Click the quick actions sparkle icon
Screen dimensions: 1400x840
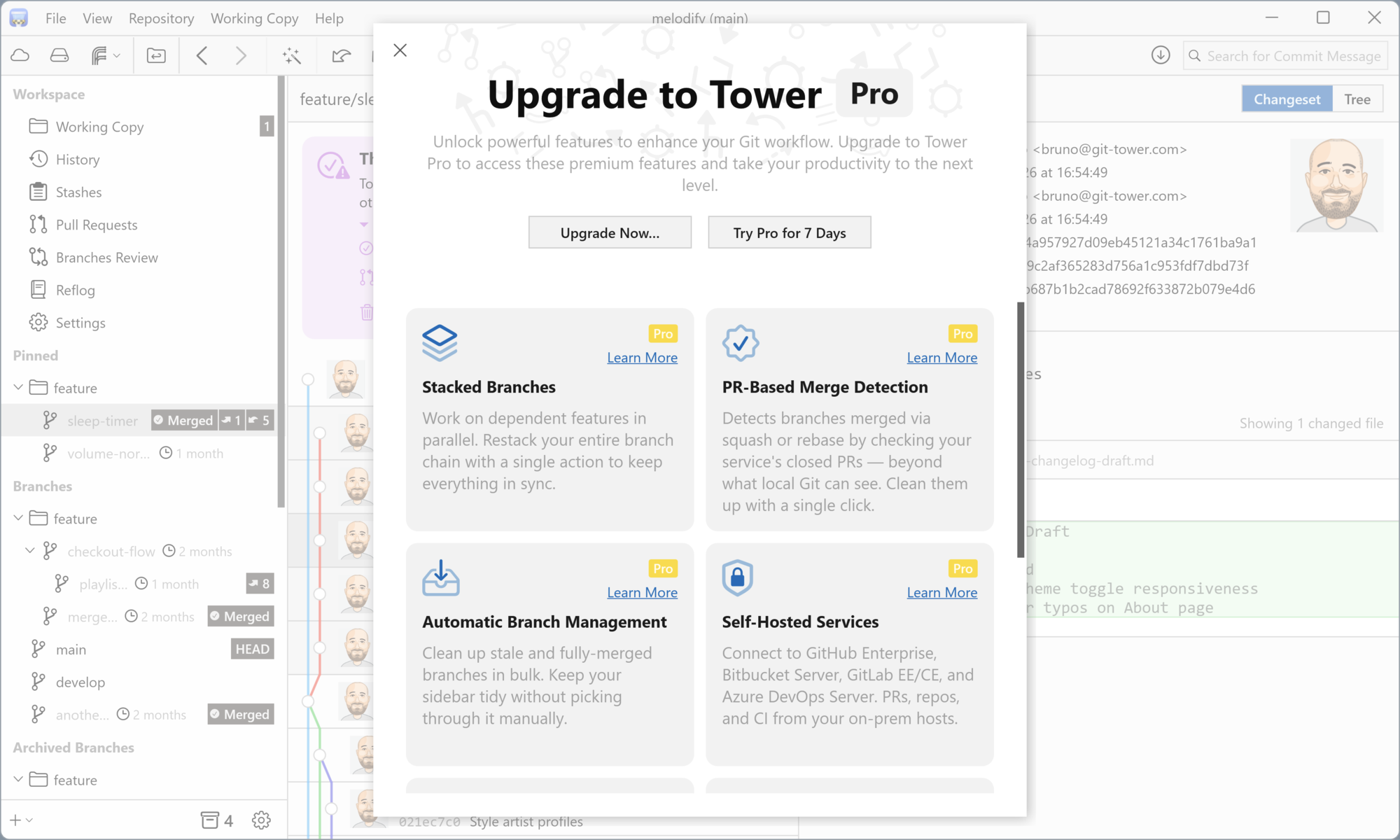(292, 55)
